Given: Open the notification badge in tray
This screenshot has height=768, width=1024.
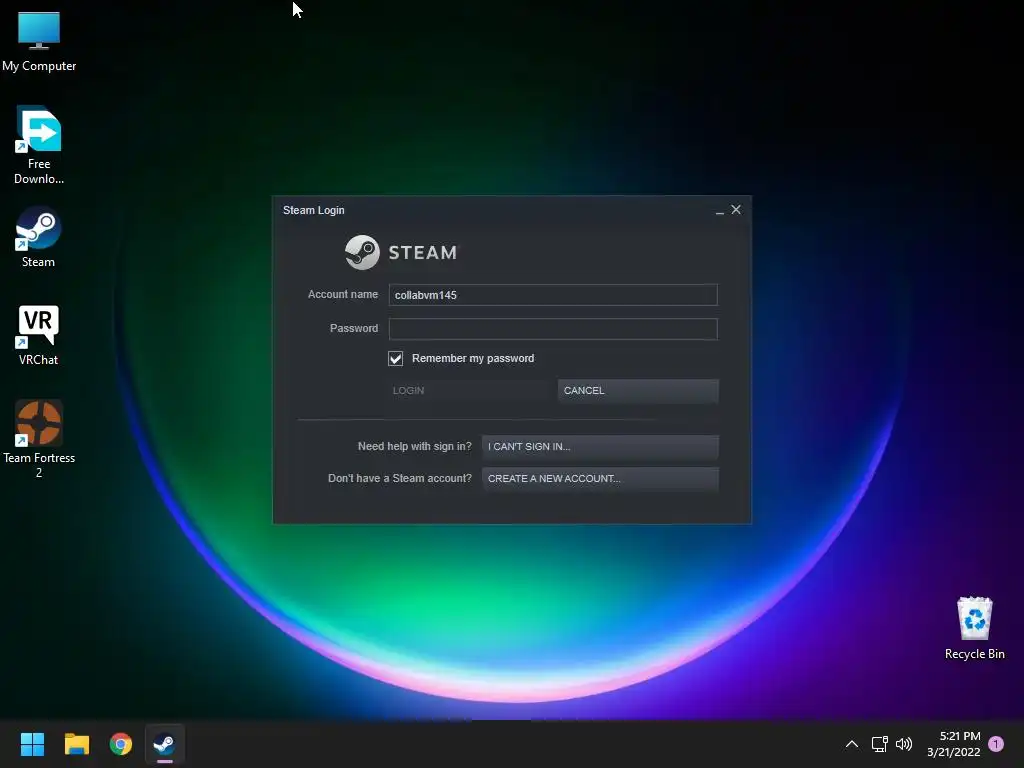Looking at the screenshot, I should coord(996,744).
